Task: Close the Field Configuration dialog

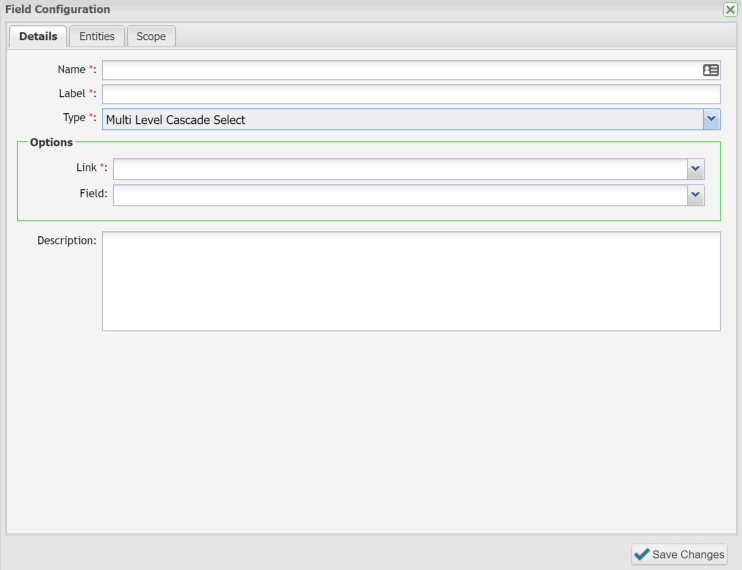Action: [730, 9]
